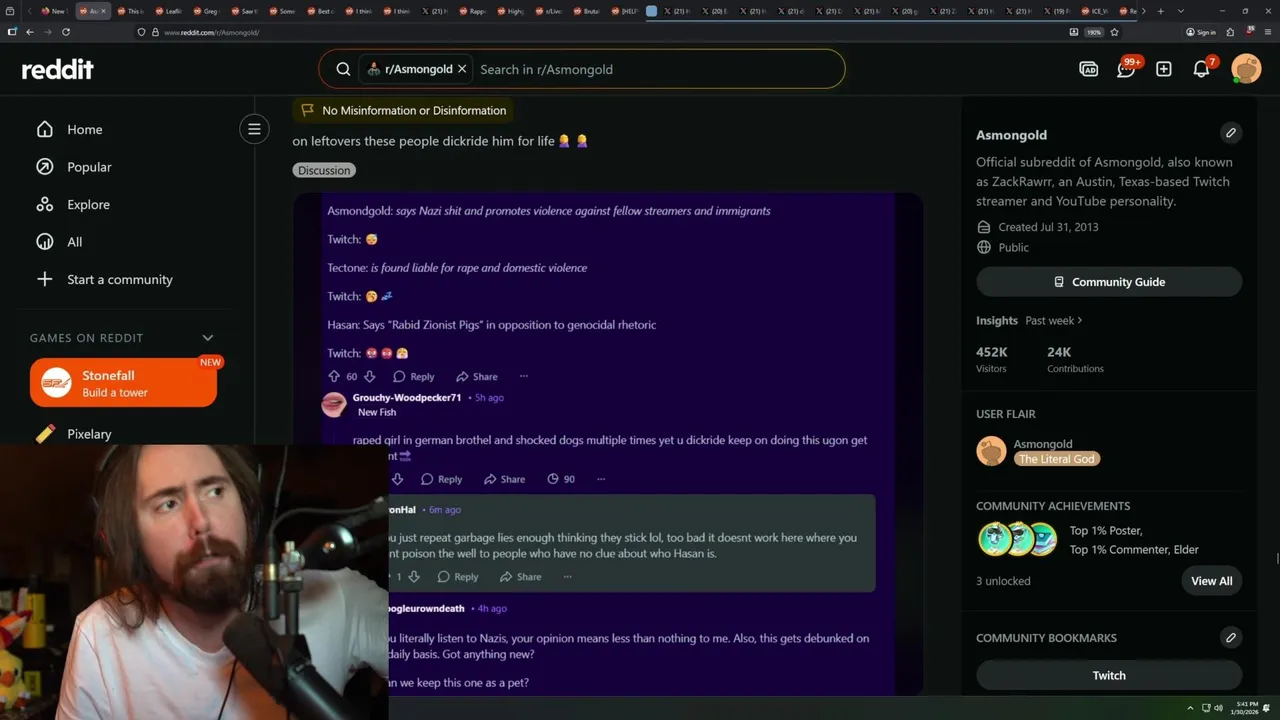The image size is (1280, 720).
Task: Switch to the 'Brutal' browser tab
Action: coord(586,11)
